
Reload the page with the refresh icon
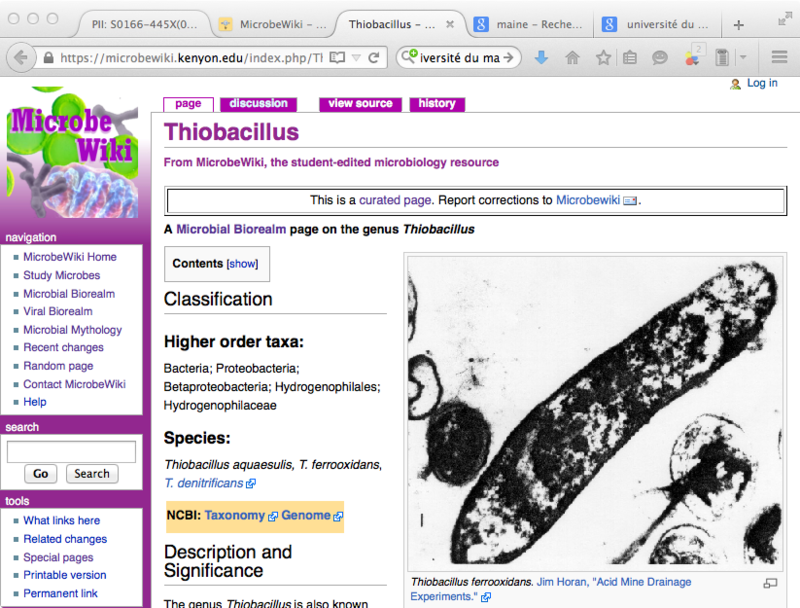374,58
